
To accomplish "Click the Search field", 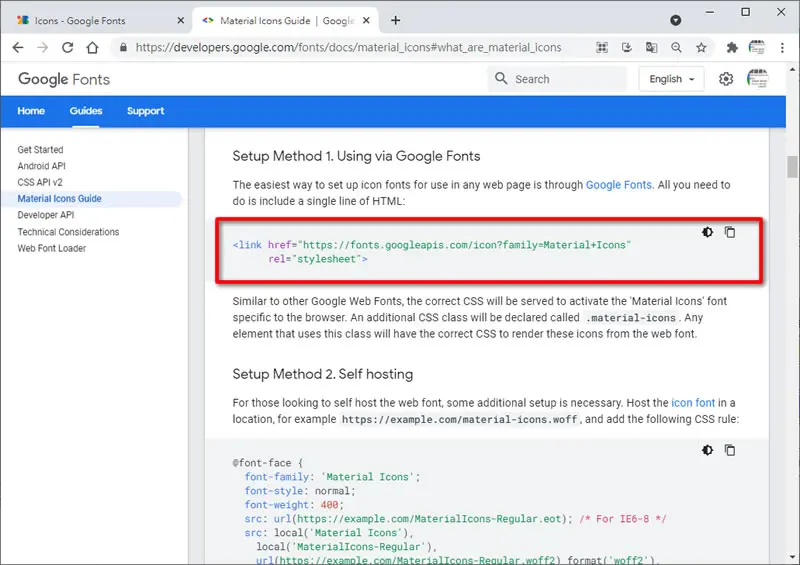I will tap(558, 79).
